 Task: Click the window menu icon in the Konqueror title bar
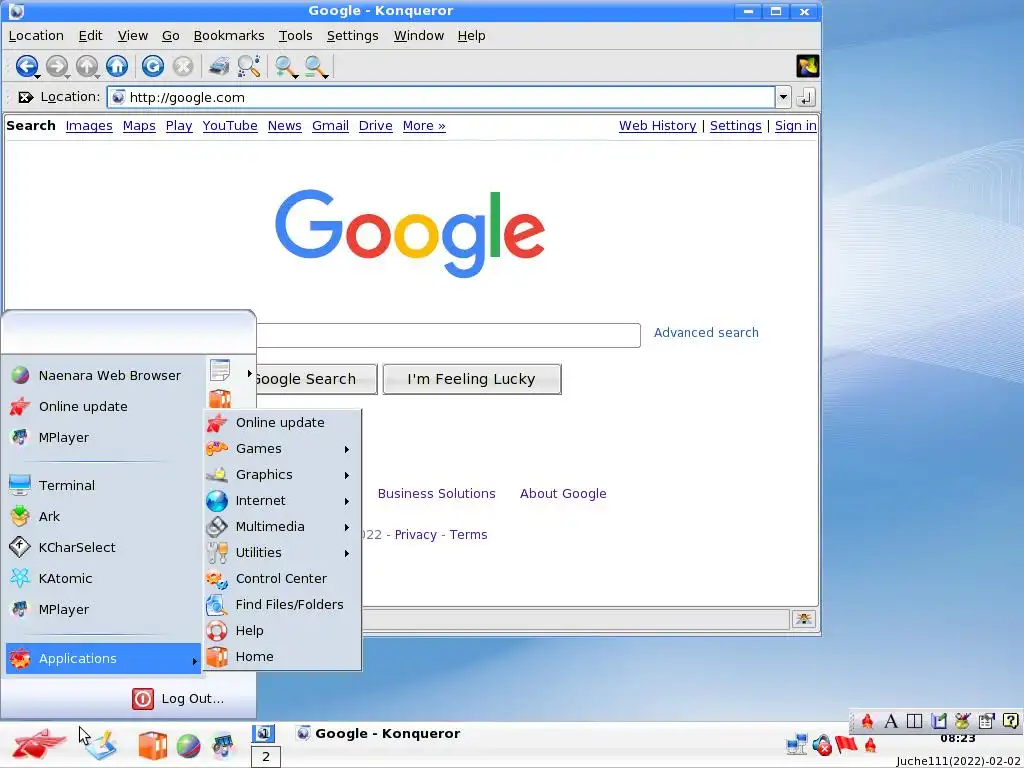coord(16,11)
